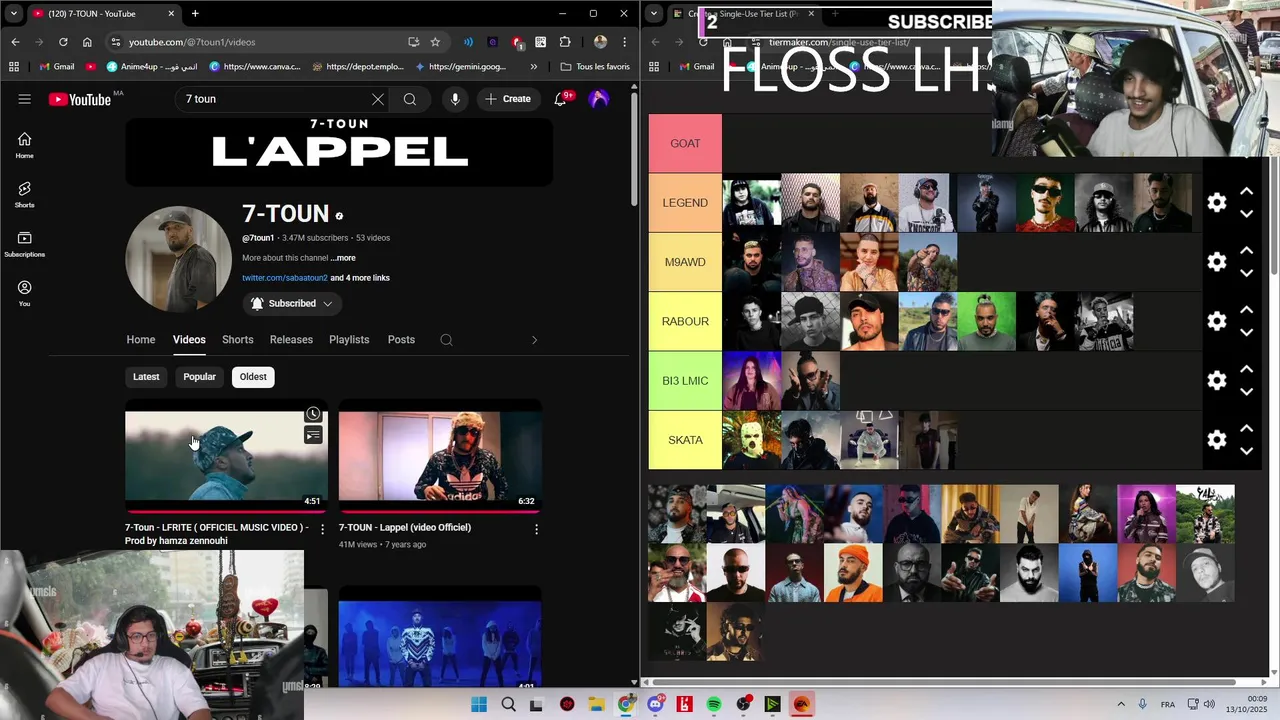
Task: Reload the YouTube page in Chrome
Action: point(63,42)
